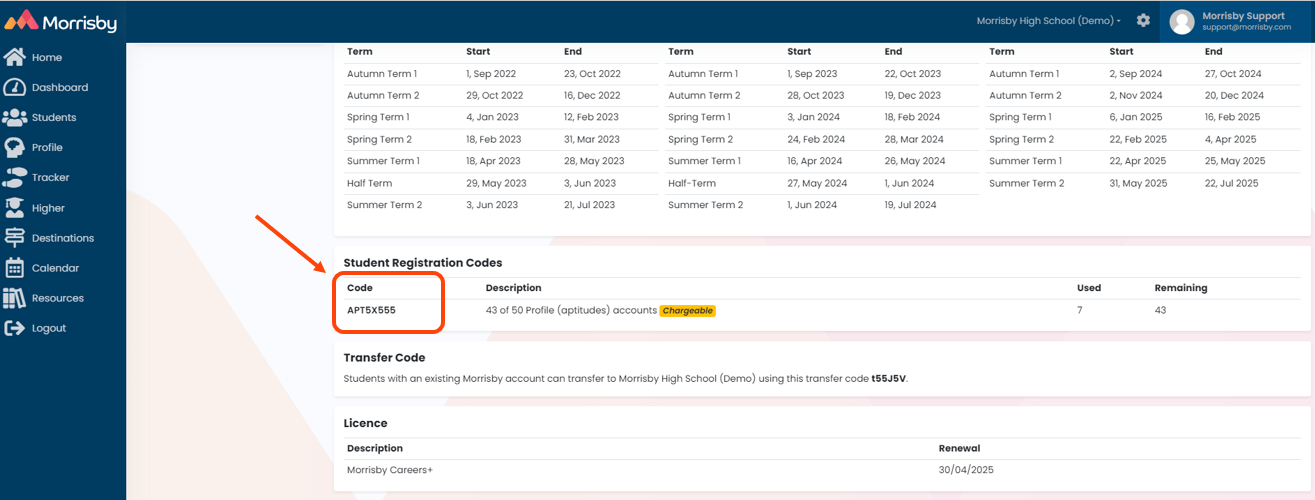Click the Used column header
This screenshot has height=500, width=1315.
[1089, 288]
